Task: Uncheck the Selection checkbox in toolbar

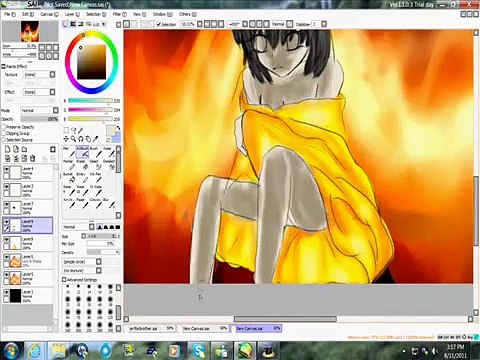Action: tap(159, 24)
